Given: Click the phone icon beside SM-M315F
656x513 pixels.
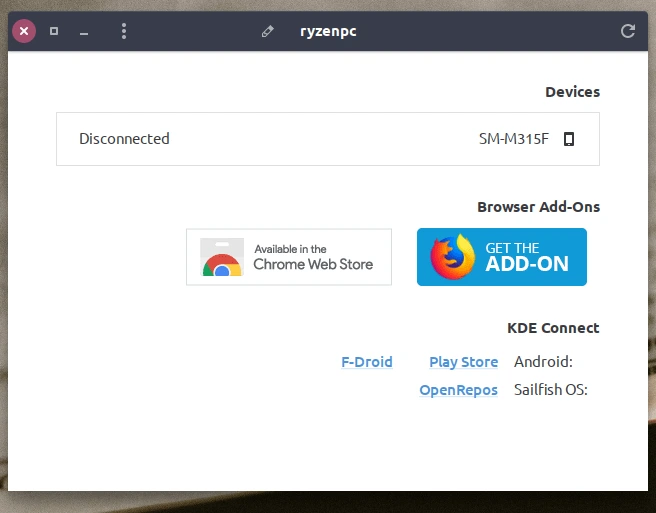Looking at the screenshot, I should point(569,139).
